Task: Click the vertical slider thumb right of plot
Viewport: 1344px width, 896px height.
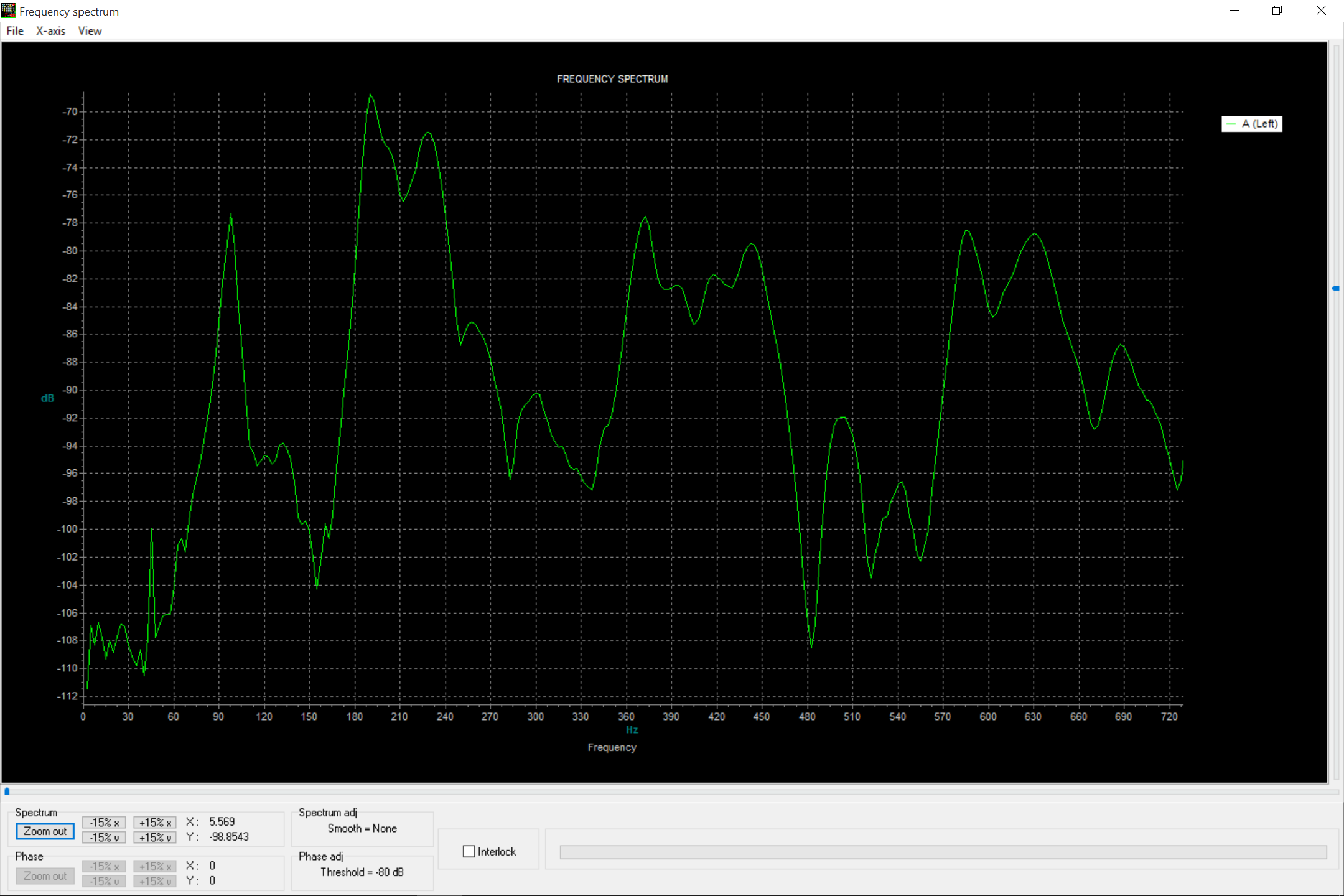Action: point(1335,289)
